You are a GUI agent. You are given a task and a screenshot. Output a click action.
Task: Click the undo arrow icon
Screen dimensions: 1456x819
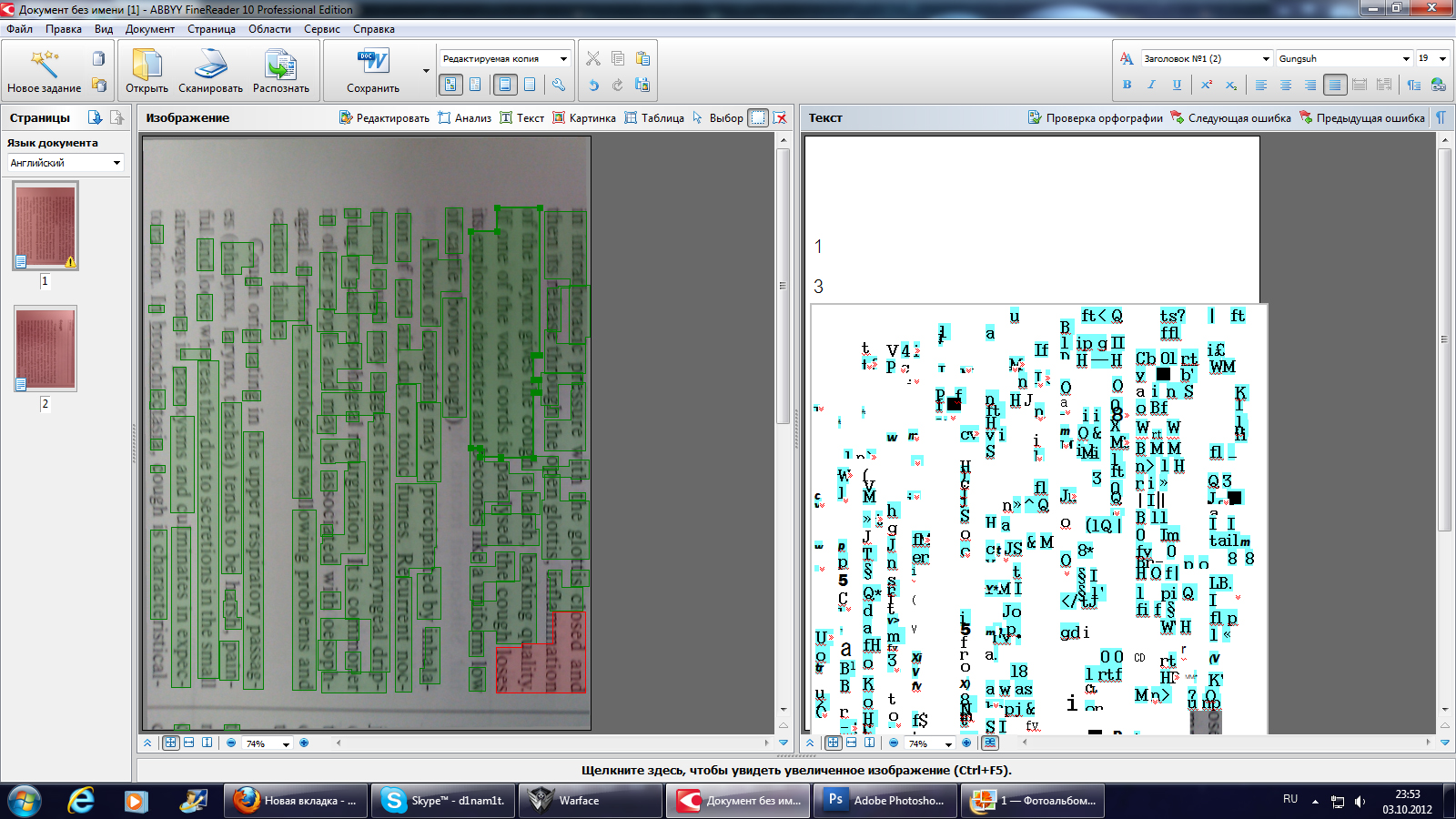click(593, 85)
